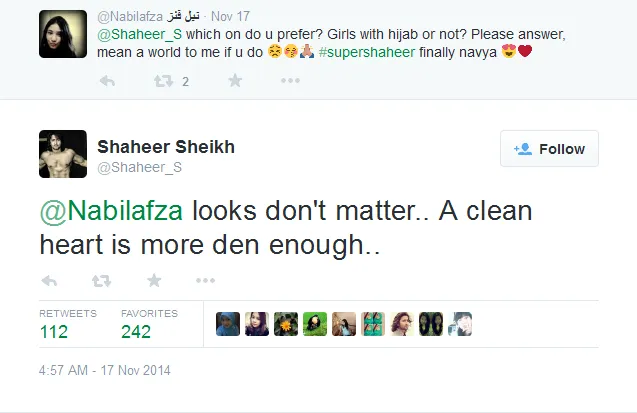The image size is (637, 413).
Task: Open Shaheer Sheikh's profile photo
Action: coord(62,154)
